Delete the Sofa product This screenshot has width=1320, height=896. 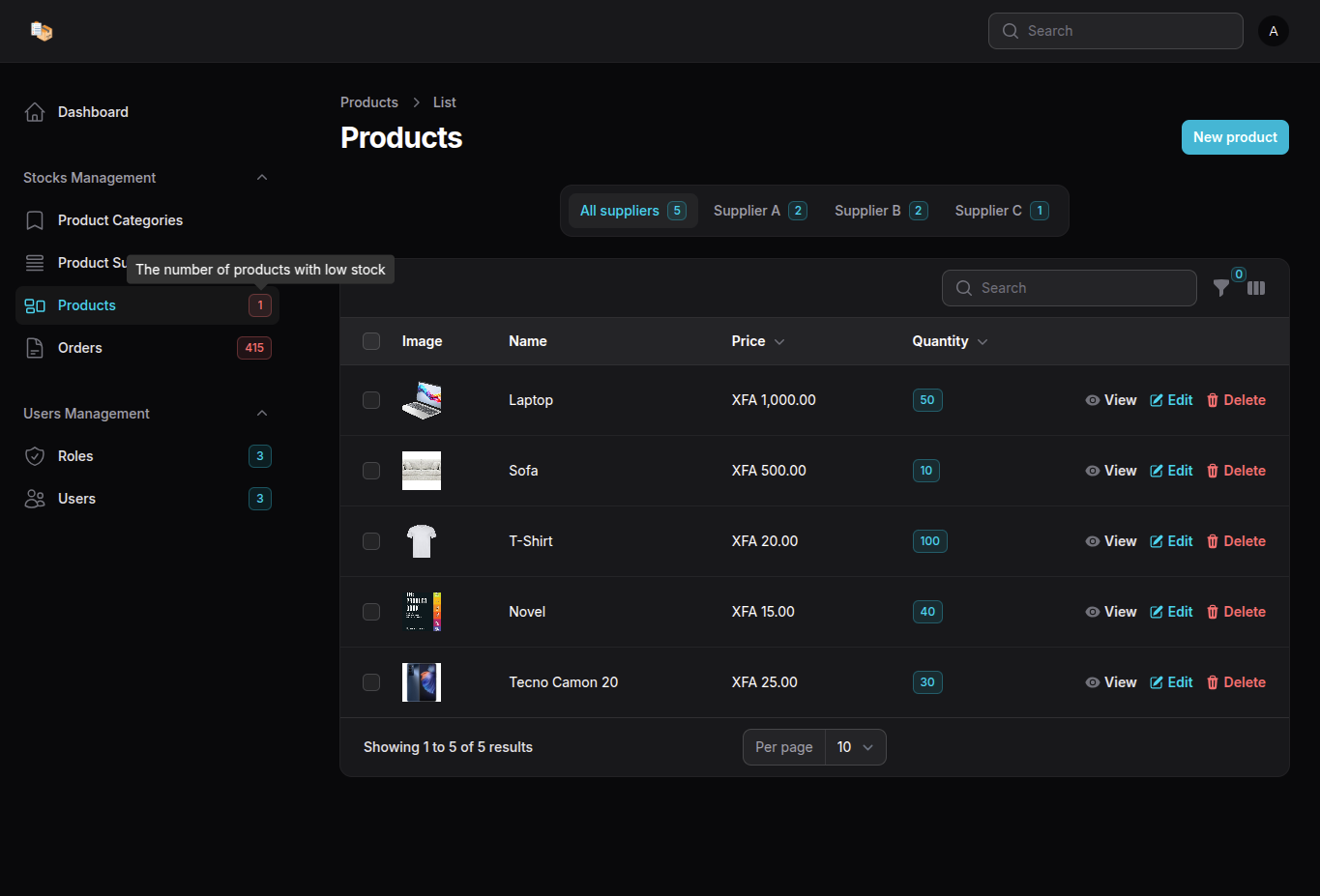(x=1236, y=471)
